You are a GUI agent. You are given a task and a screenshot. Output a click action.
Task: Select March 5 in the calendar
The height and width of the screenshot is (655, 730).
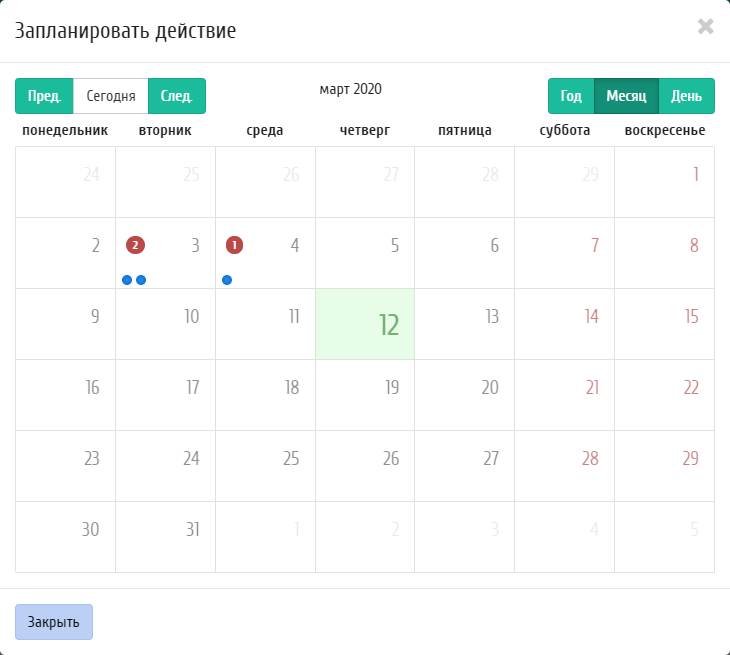coord(365,253)
